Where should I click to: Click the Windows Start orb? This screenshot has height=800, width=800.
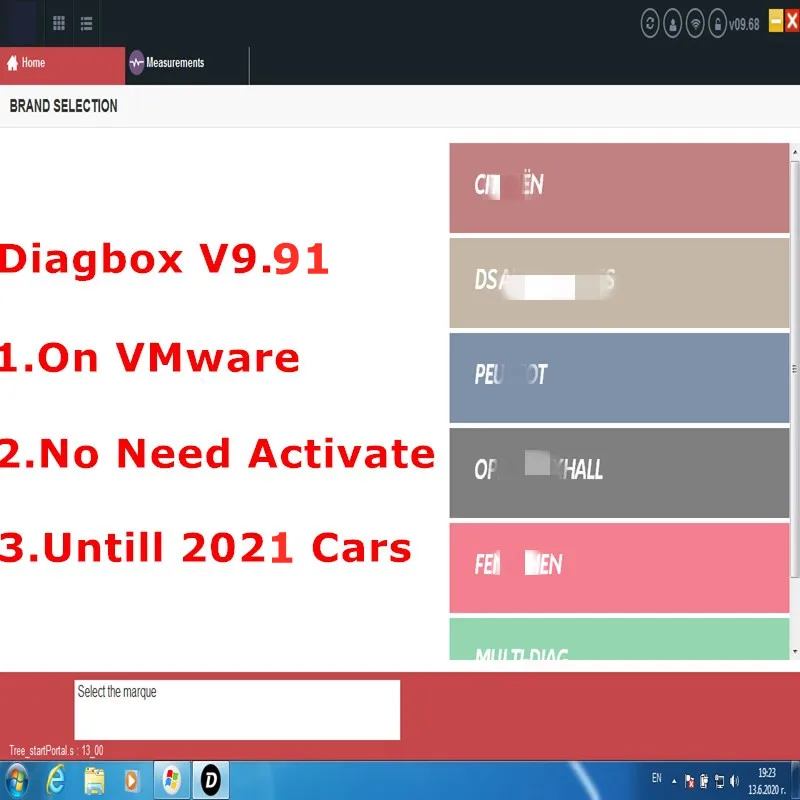[x=16, y=779]
